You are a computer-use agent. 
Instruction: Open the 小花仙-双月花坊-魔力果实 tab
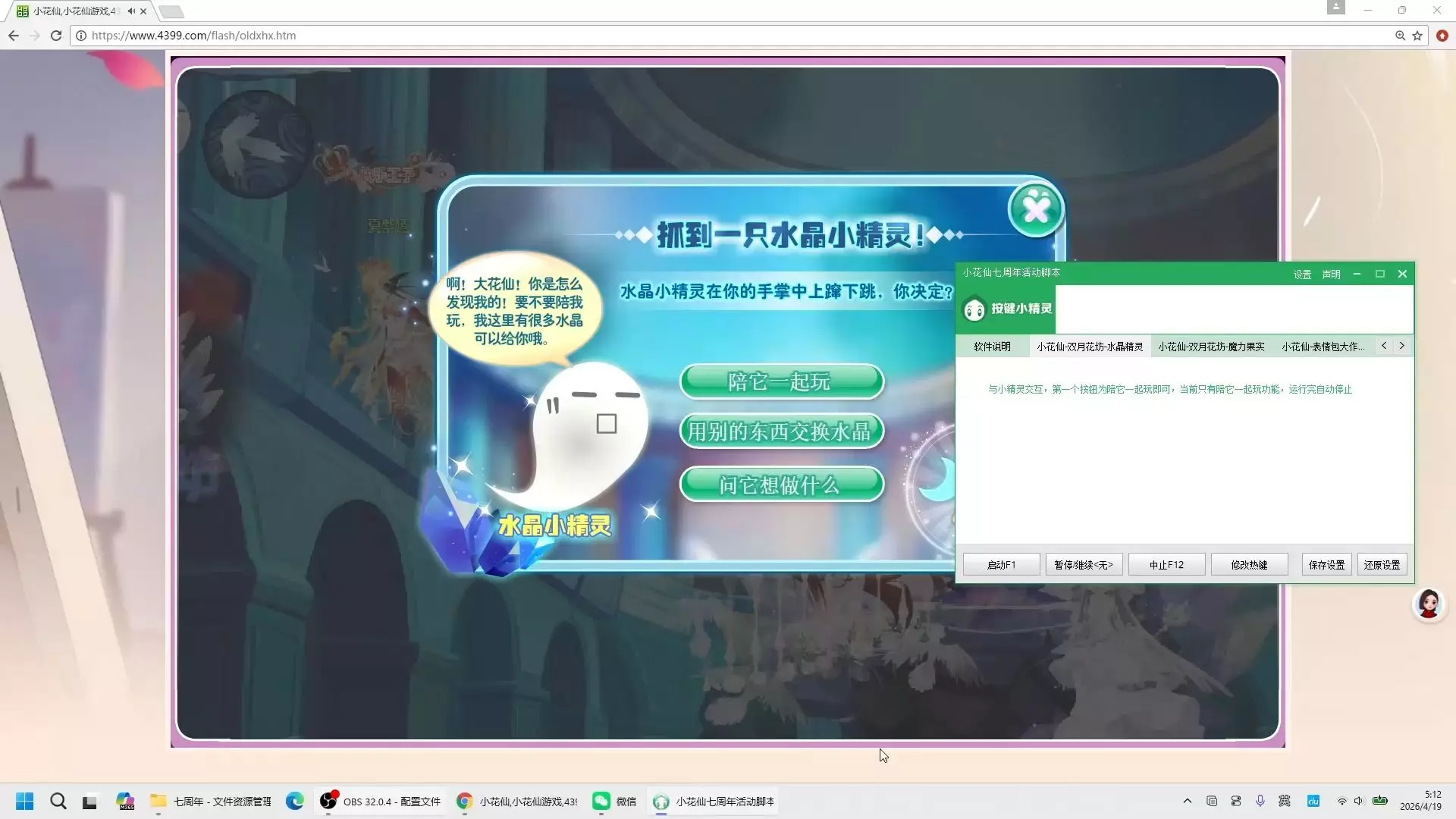[1210, 347]
